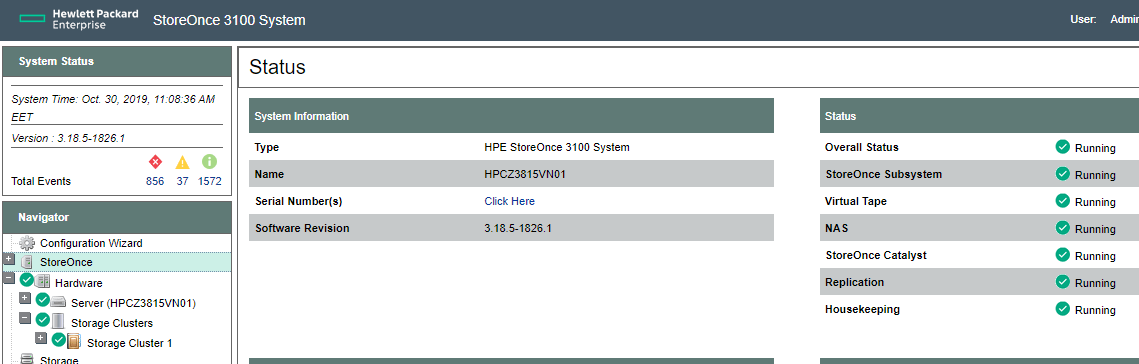Open Configuration Wizard in Navigator
This screenshot has width=1139, height=364.
91,243
